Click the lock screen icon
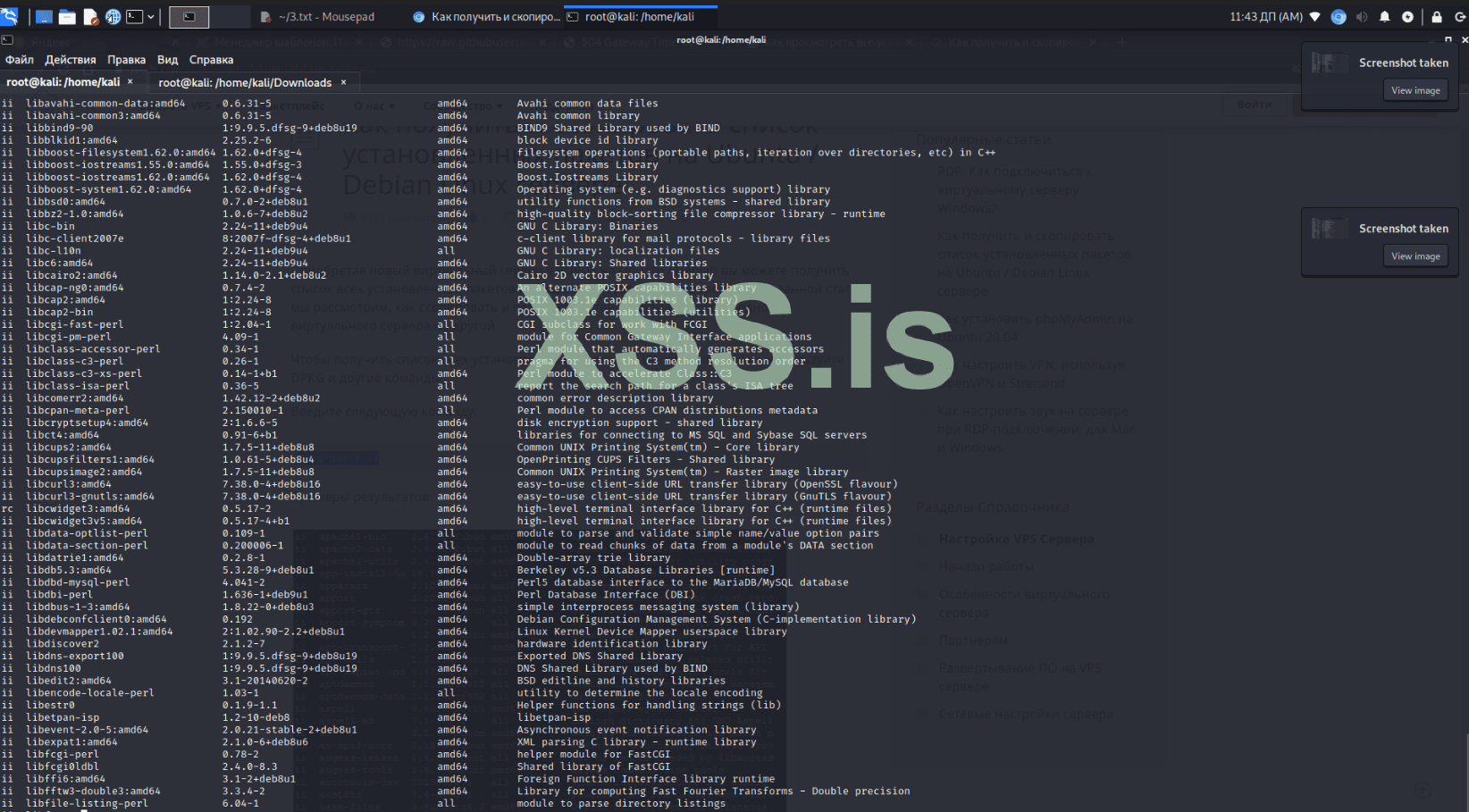The height and width of the screenshot is (812, 1469). 1437,17
